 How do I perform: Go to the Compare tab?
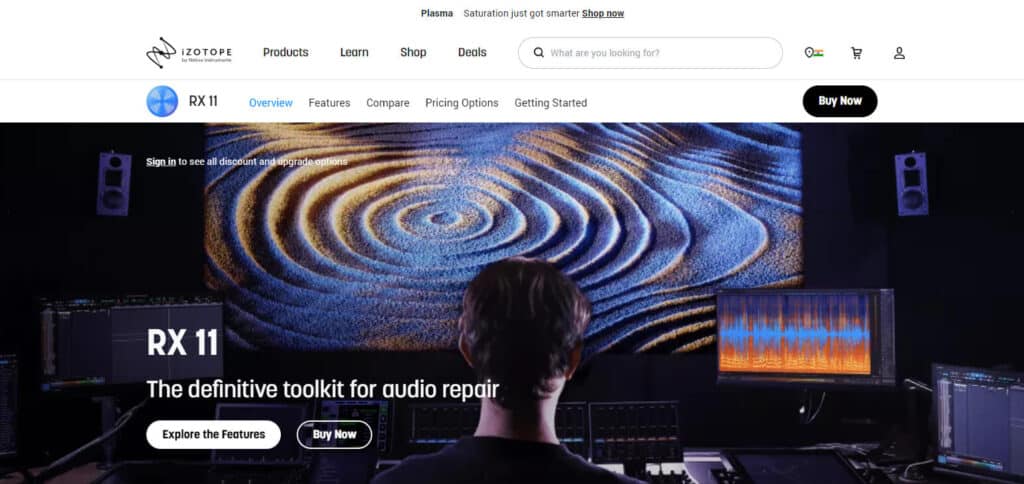388,103
